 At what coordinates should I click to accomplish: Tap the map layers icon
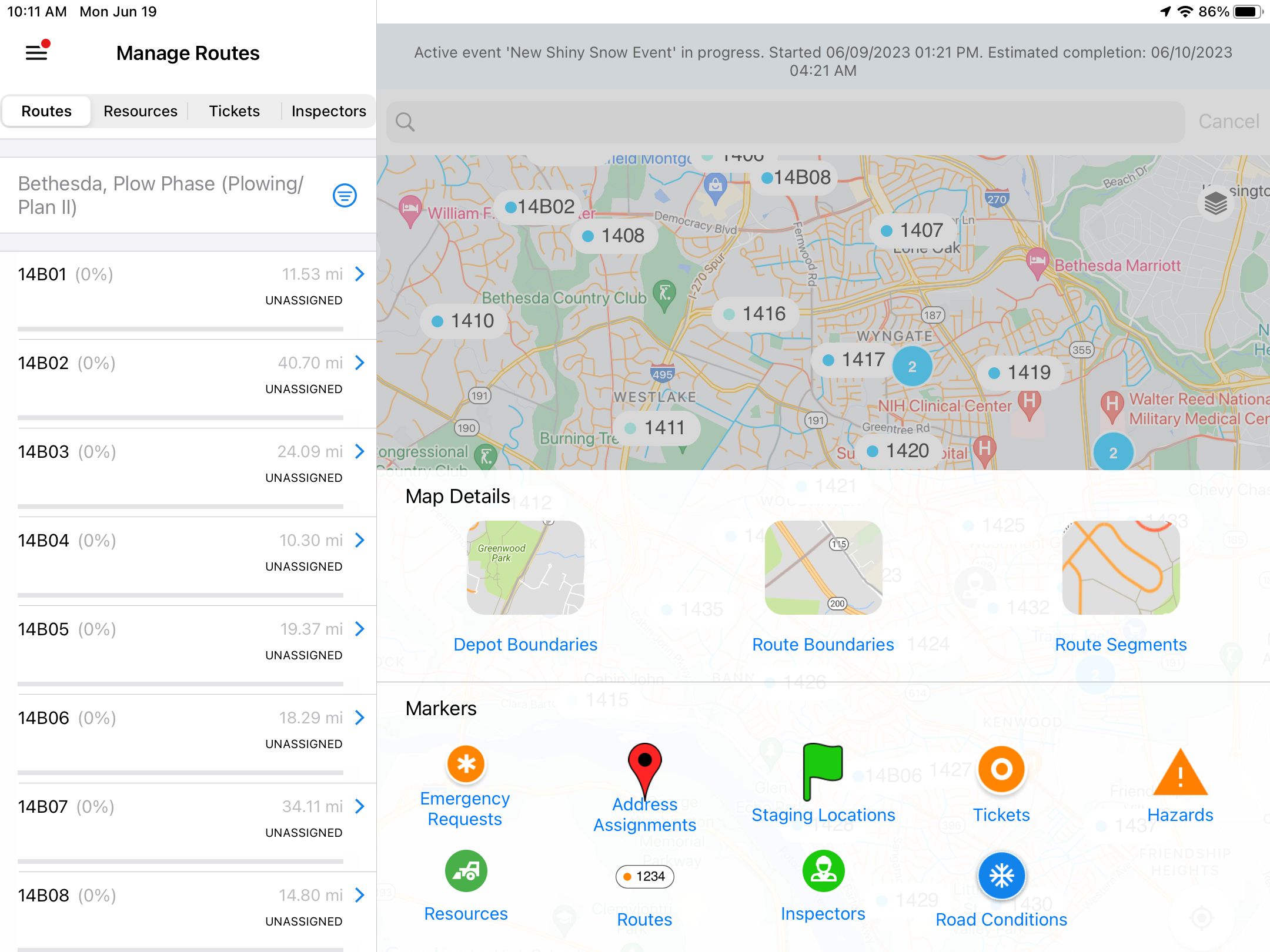[1215, 204]
